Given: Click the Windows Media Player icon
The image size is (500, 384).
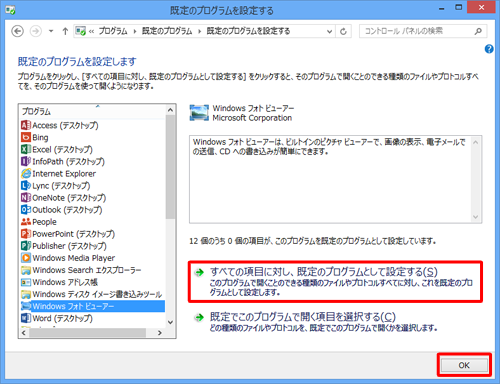Looking at the screenshot, I should (x=26, y=258).
